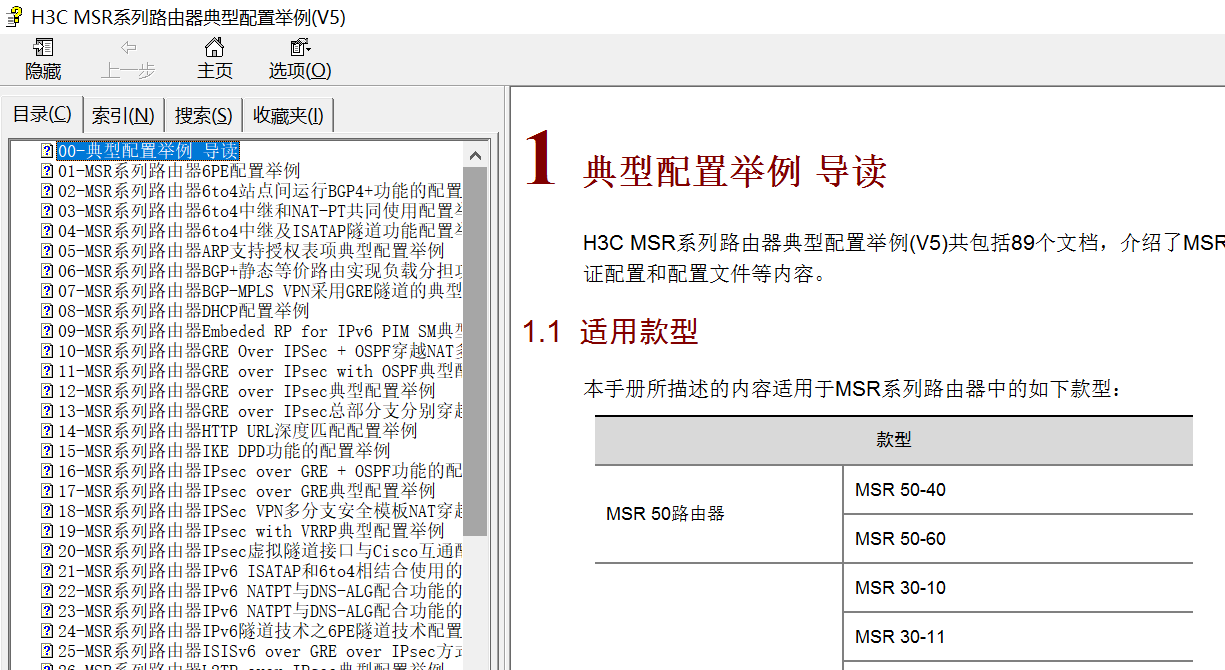The width and height of the screenshot is (1225, 670).
Task: Click page icon beside topic 12 GRE over IPsec
Action: (47, 391)
